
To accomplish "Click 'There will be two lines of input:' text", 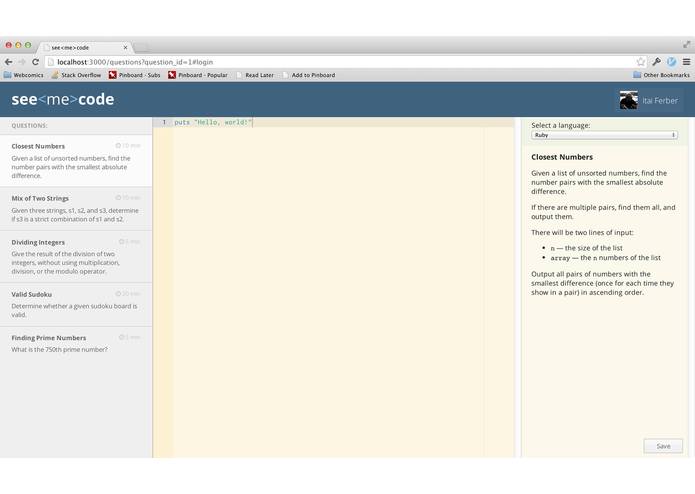I will click(x=582, y=233).
